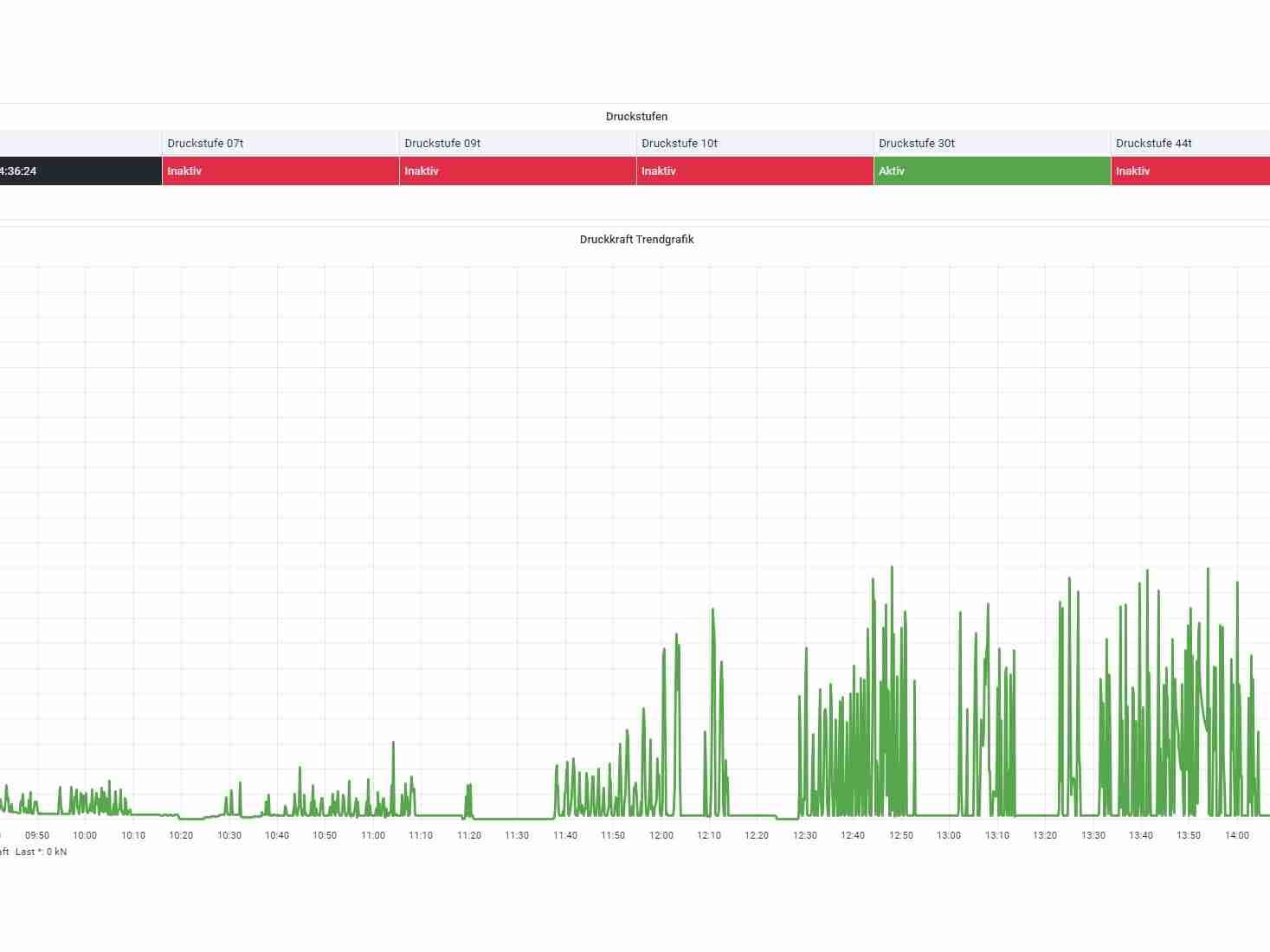Click the 12:50 time axis label

point(901,836)
